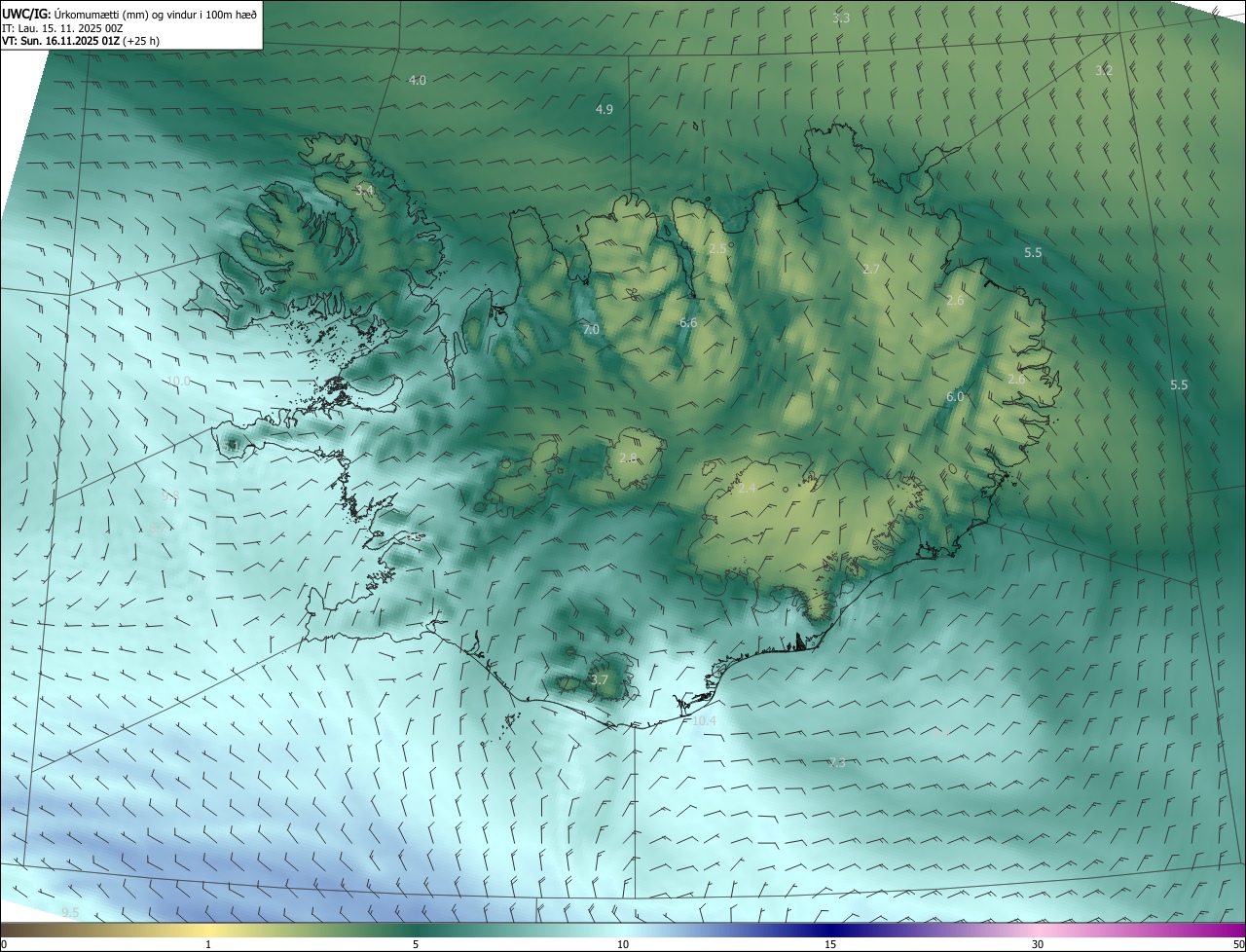Viewport: 1246px width, 952px height.
Task: Click the 10.0 value label
Action: coord(179,381)
